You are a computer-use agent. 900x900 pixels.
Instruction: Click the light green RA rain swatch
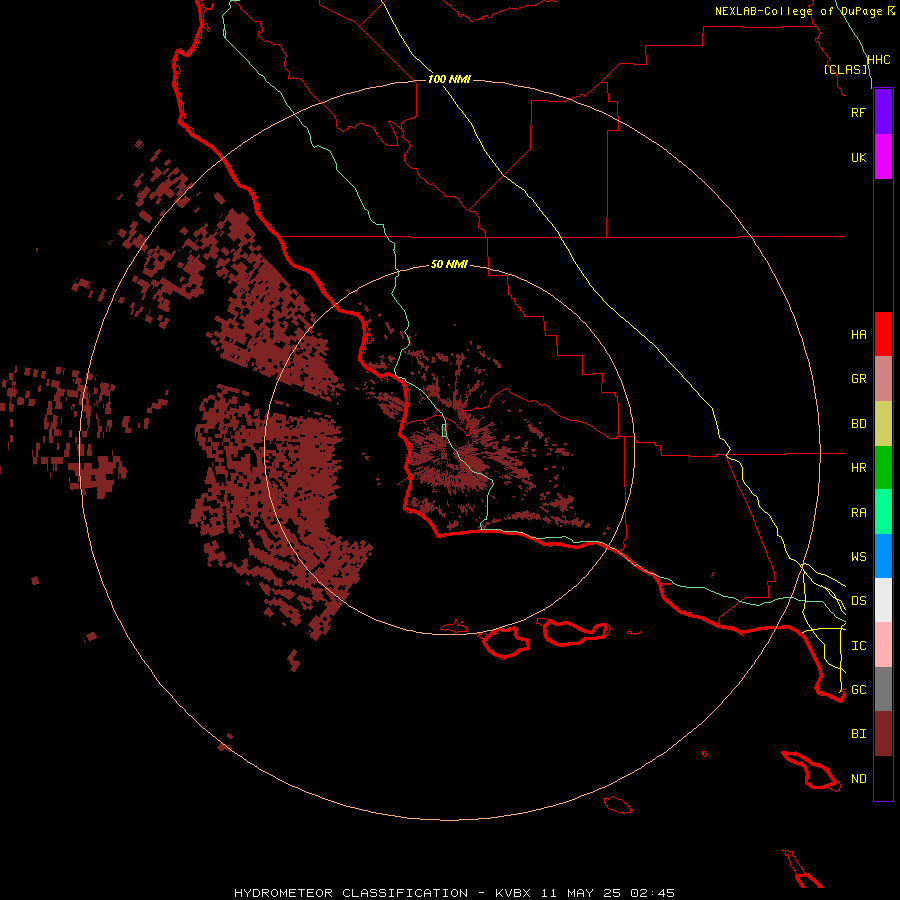(x=883, y=512)
